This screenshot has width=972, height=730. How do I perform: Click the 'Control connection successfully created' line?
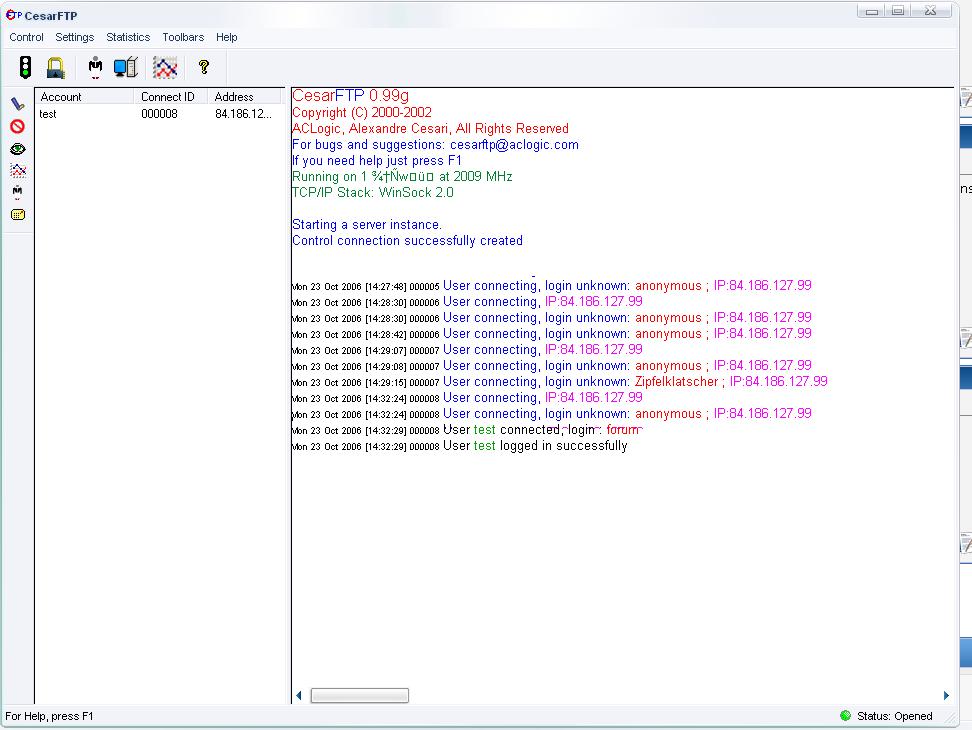[x=407, y=240]
